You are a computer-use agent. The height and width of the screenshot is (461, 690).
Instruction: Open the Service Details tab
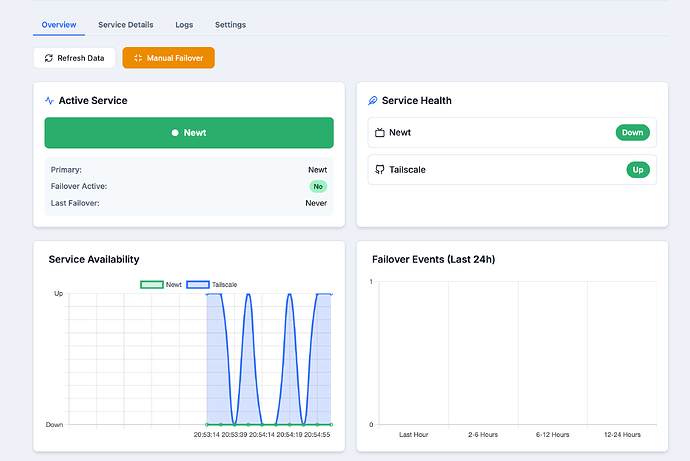[126, 25]
